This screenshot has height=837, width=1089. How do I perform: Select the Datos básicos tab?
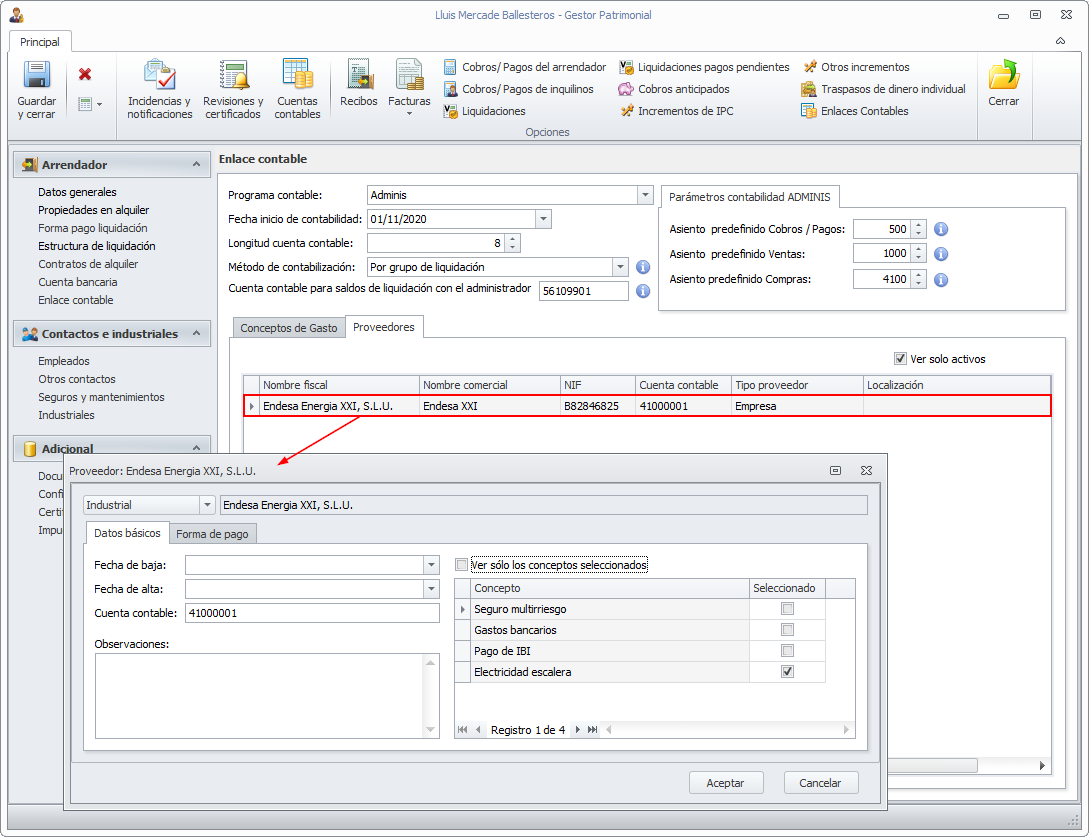tap(127, 533)
